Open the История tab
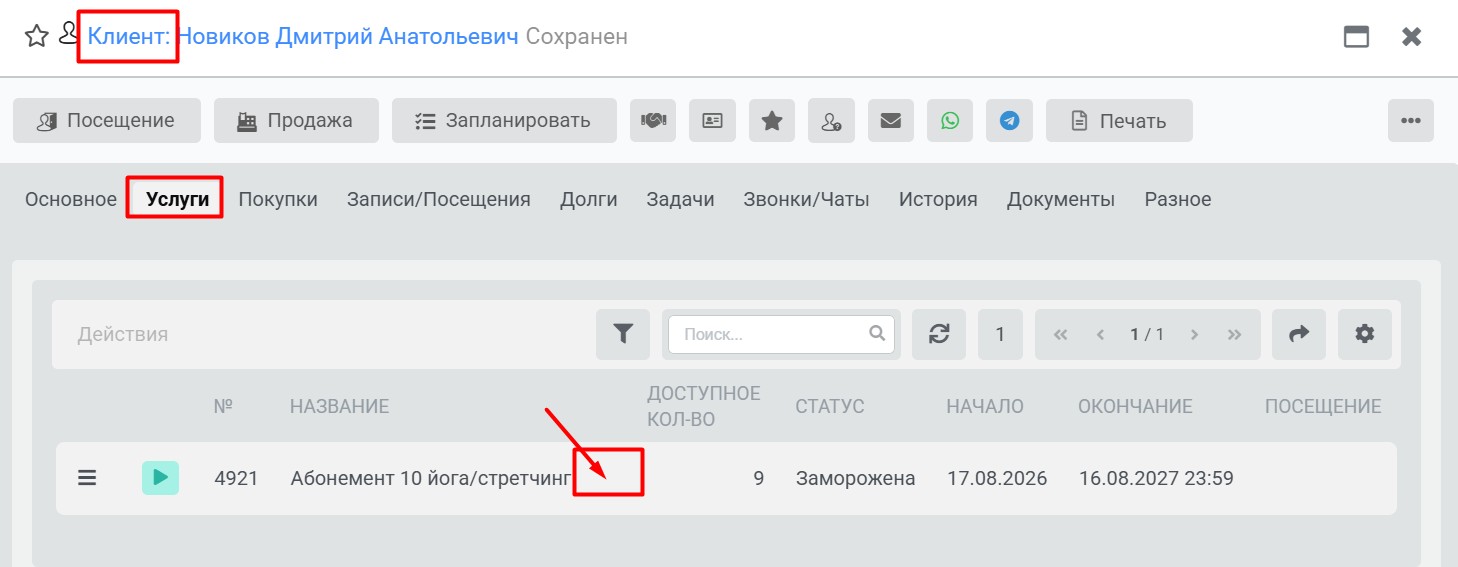1458x567 pixels. click(x=938, y=199)
